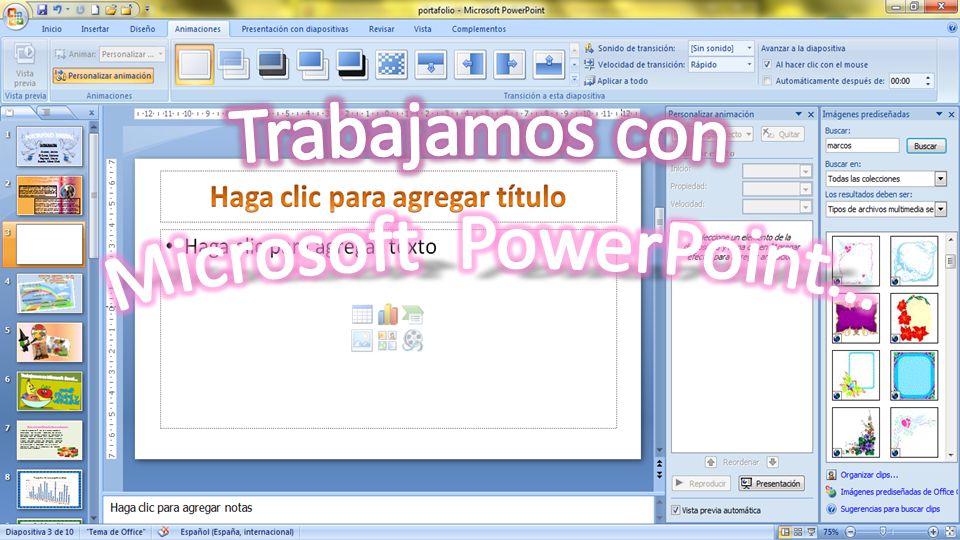Enable 'Automáticamente después de' checkbox
The width and height of the screenshot is (960, 540).
[x=767, y=81]
